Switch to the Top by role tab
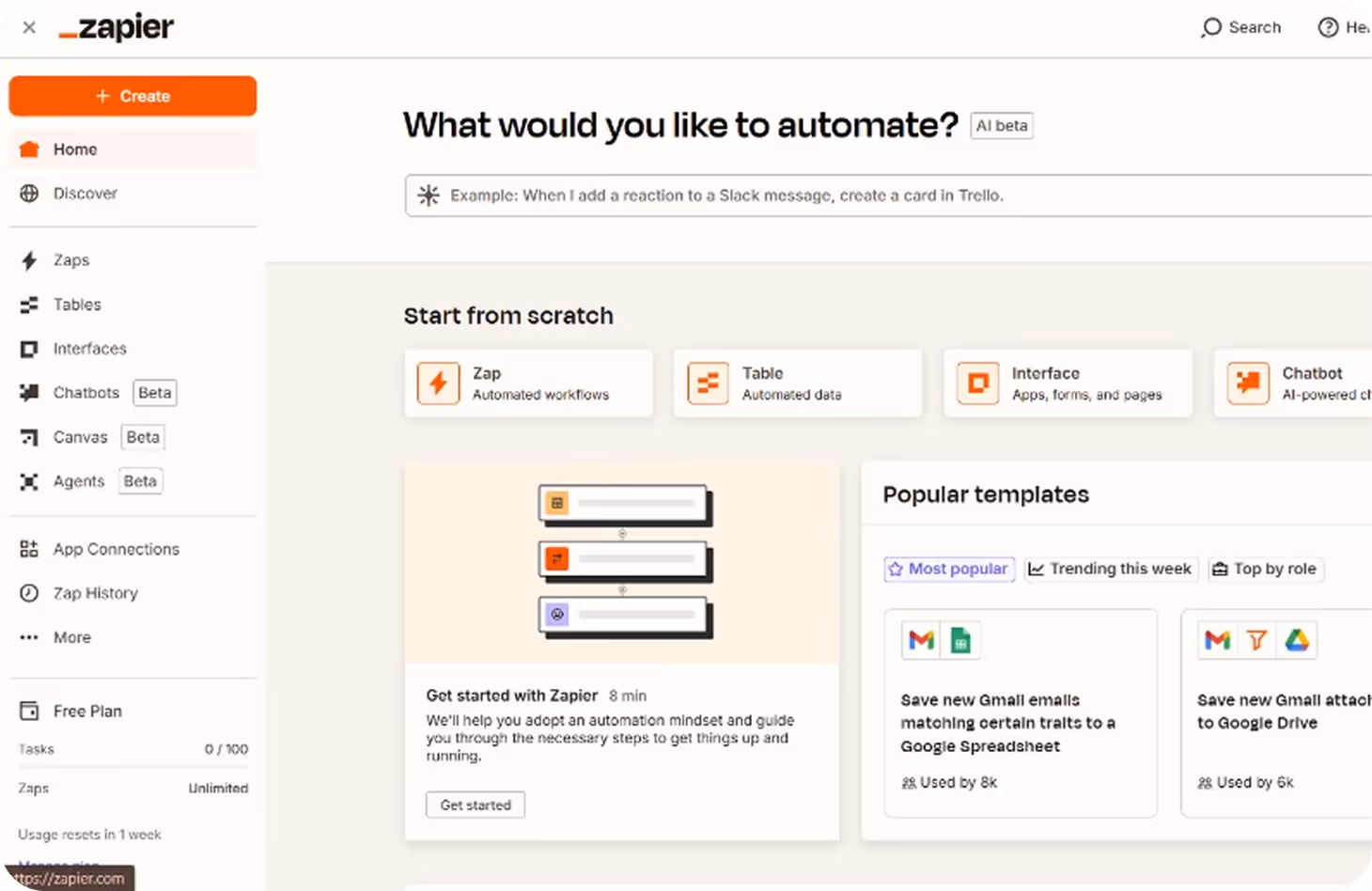The image size is (1372, 891). point(1266,569)
